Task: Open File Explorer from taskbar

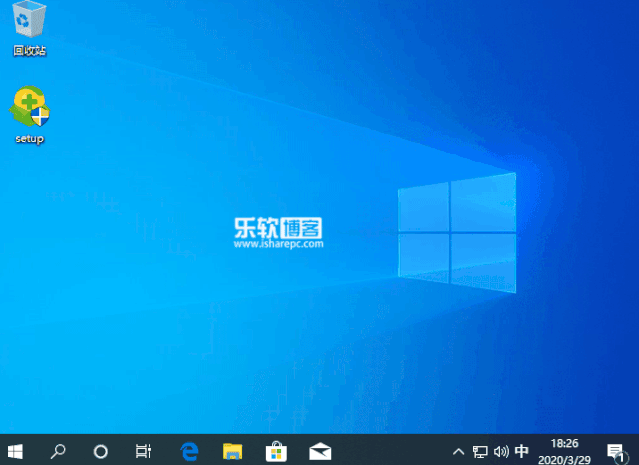Action: [x=232, y=452]
